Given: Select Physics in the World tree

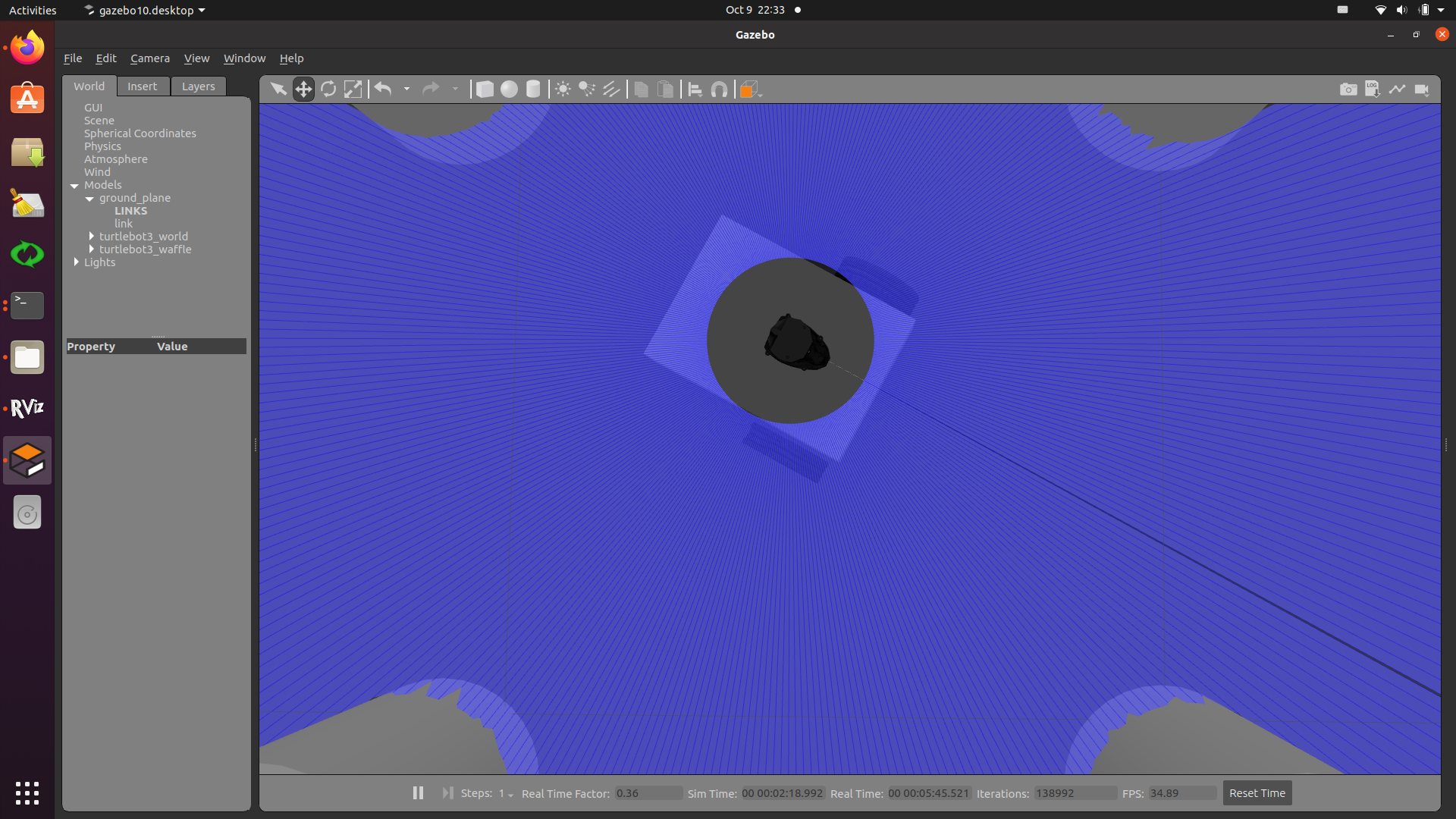Looking at the screenshot, I should pyautogui.click(x=102, y=146).
